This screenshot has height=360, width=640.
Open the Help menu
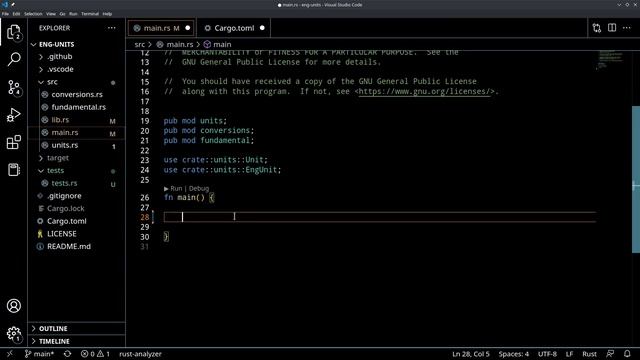pyautogui.click(x=107, y=13)
